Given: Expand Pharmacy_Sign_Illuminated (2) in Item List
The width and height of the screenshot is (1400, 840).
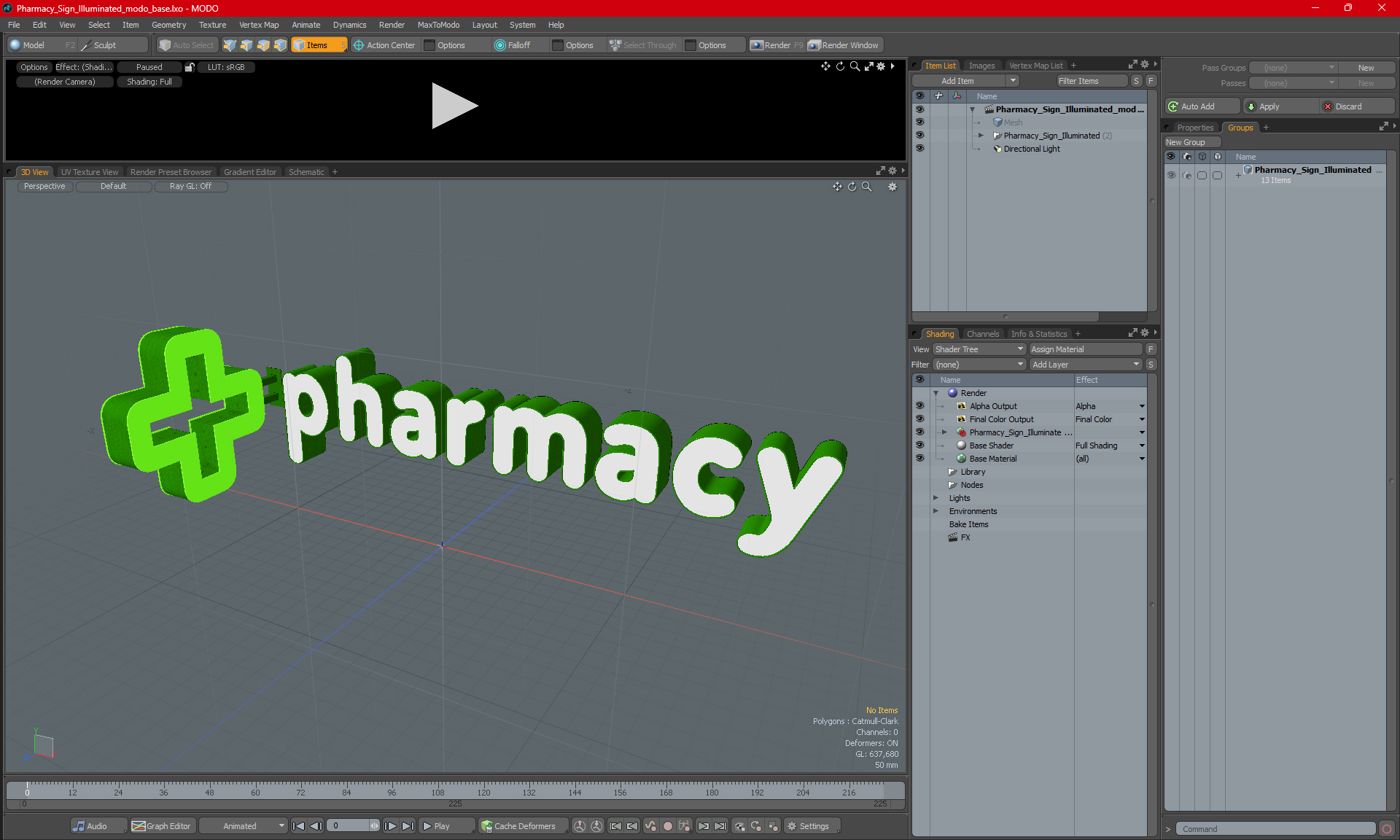Looking at the screenshot, I should (981, 136).
